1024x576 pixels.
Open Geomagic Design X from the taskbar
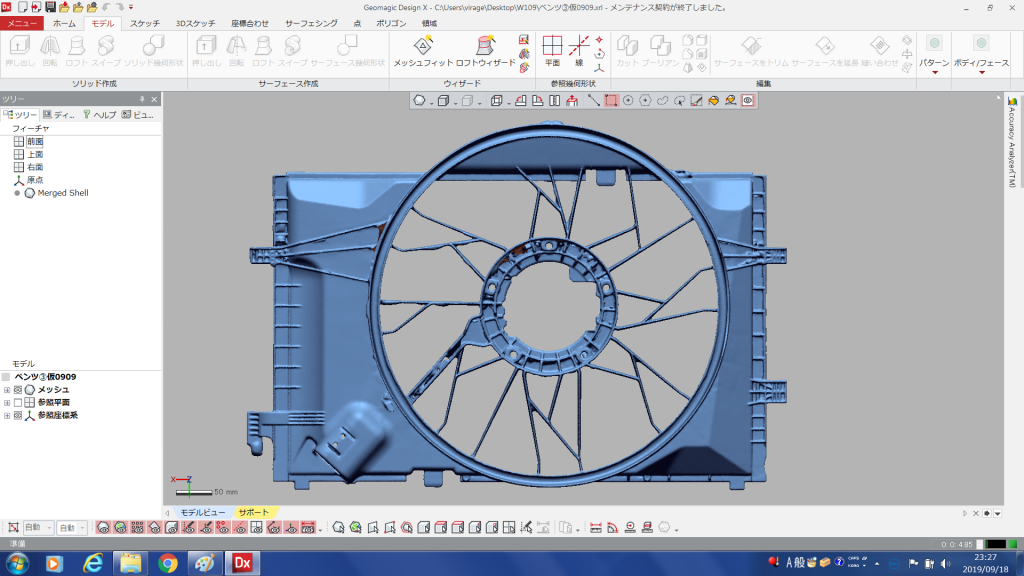point(241,563)
